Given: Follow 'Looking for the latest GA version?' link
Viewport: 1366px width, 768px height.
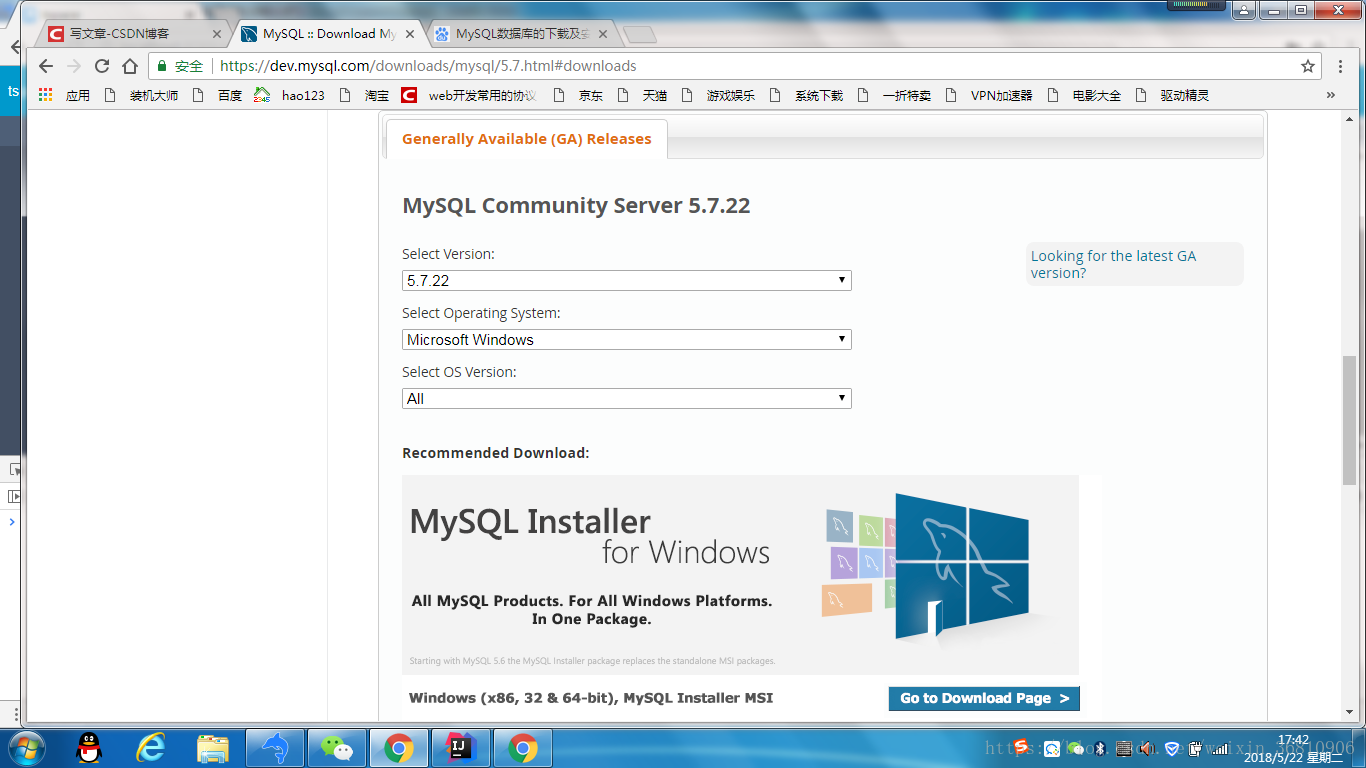Looking at the screenshot, I should [x=1113, y=264].
